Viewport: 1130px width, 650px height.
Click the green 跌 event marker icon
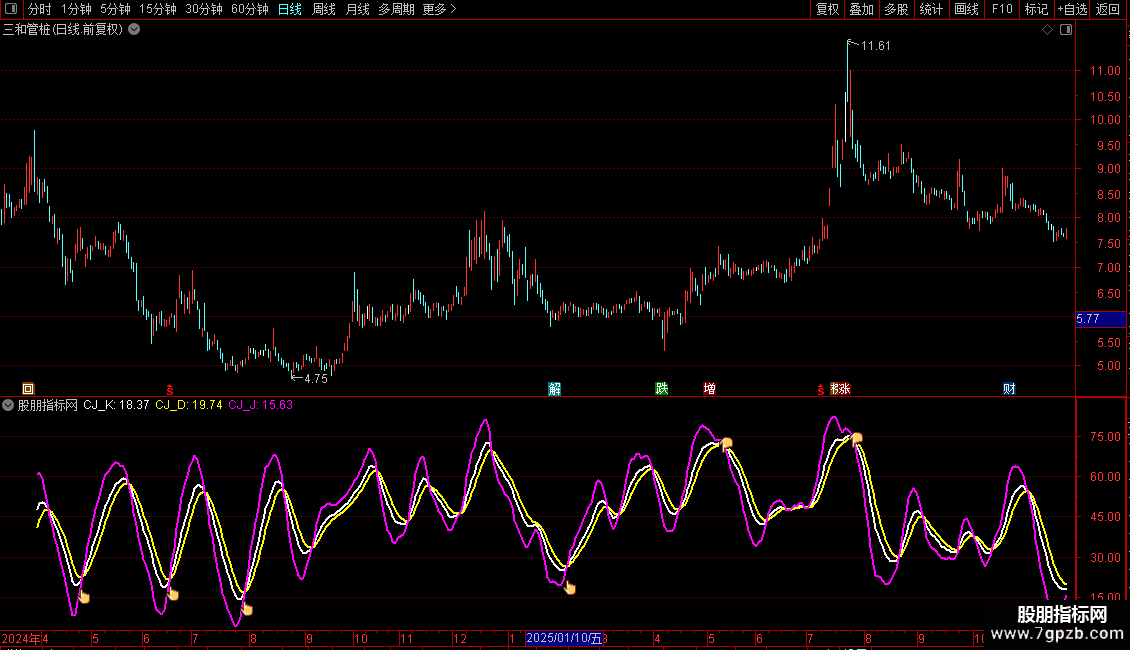(662, 388)
